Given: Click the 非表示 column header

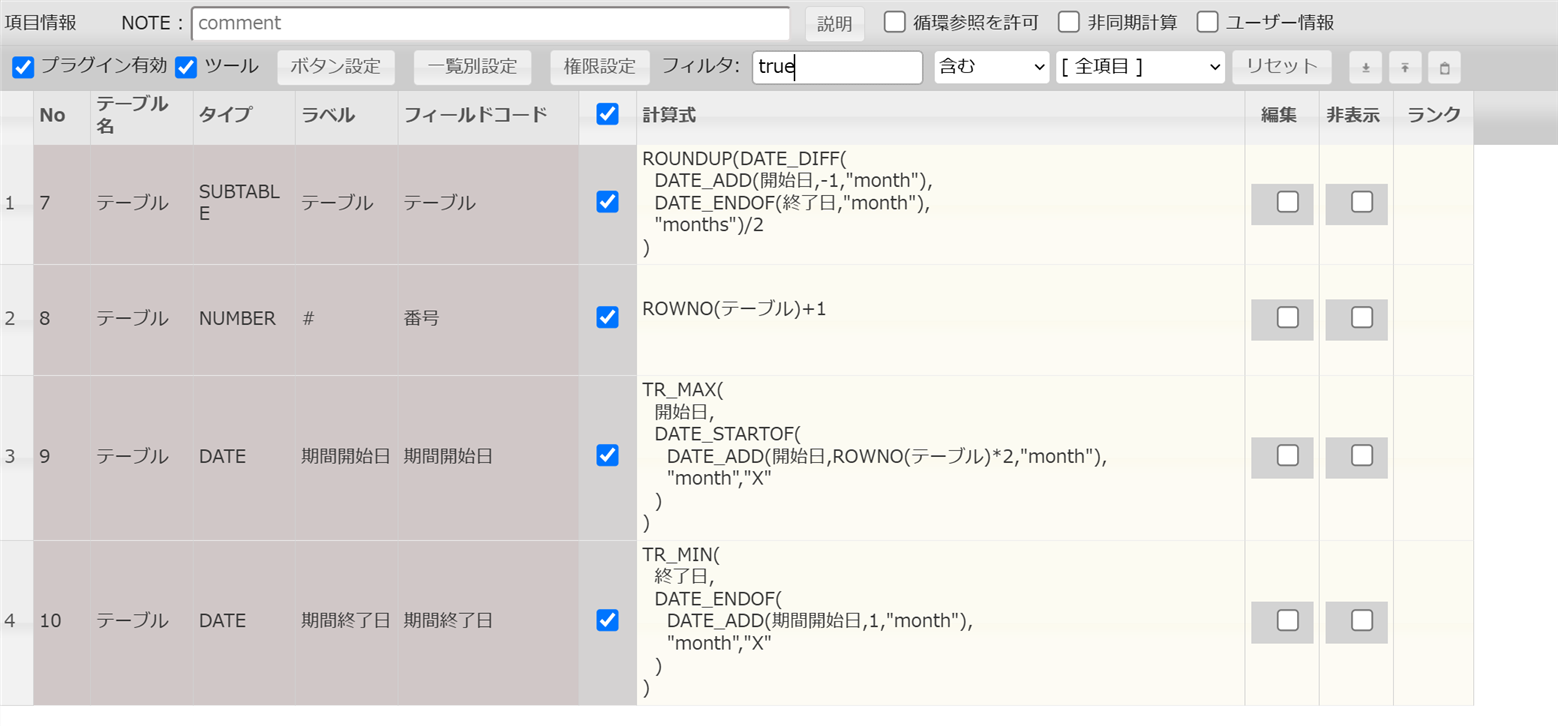Looking at the screenshot, I should click(x=1356, y=115).
